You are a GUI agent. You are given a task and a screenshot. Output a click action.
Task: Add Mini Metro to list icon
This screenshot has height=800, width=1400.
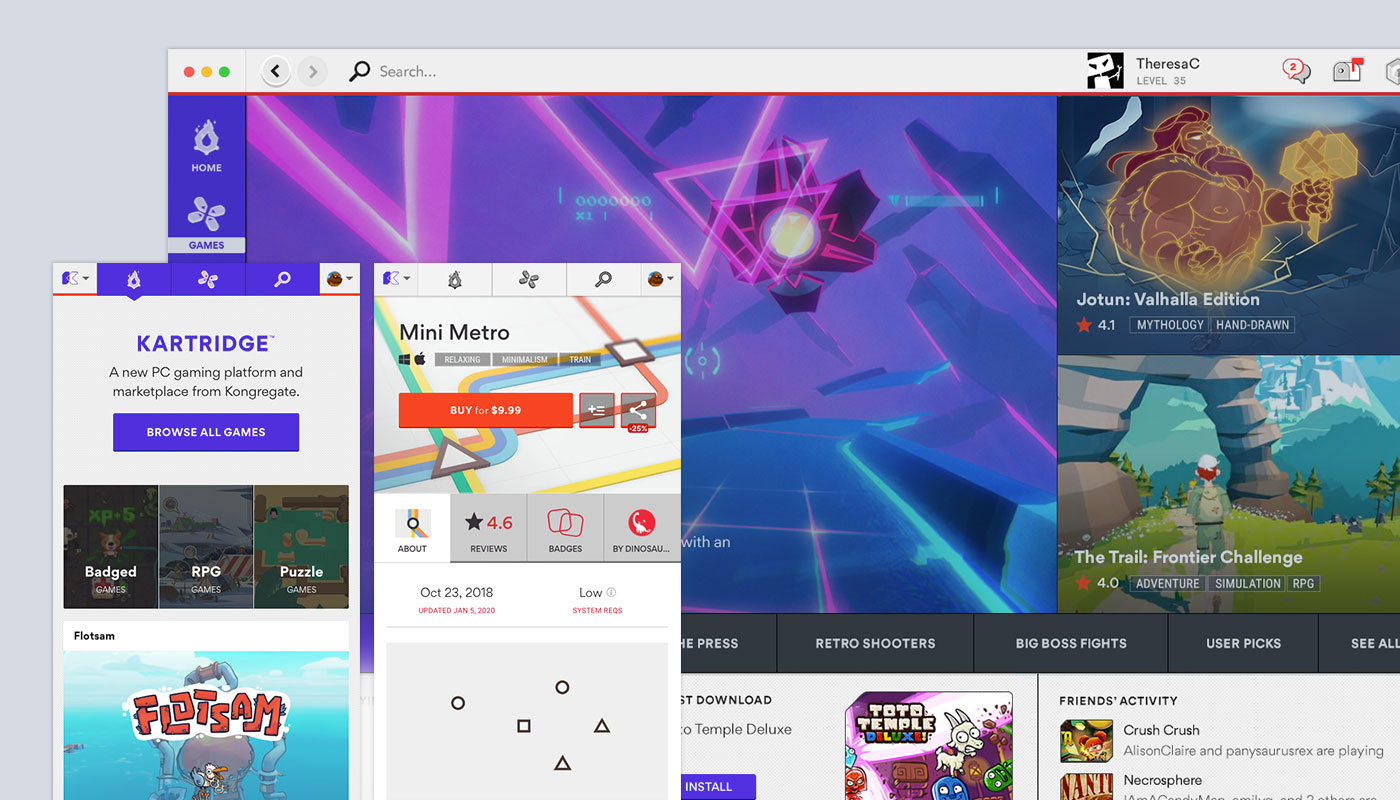pyautogui.click(x=597, y=410)
